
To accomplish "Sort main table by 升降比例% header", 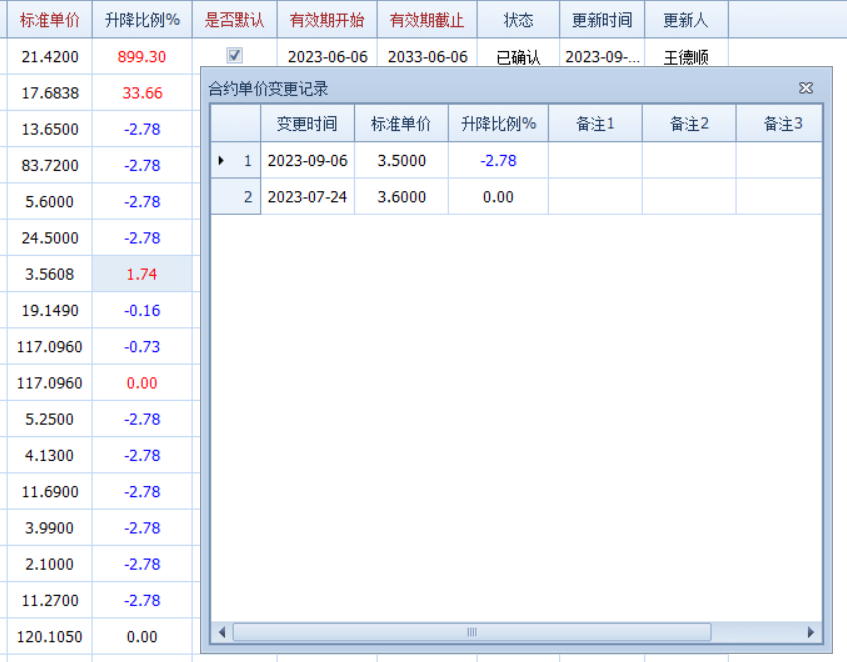I will (142, 20).
